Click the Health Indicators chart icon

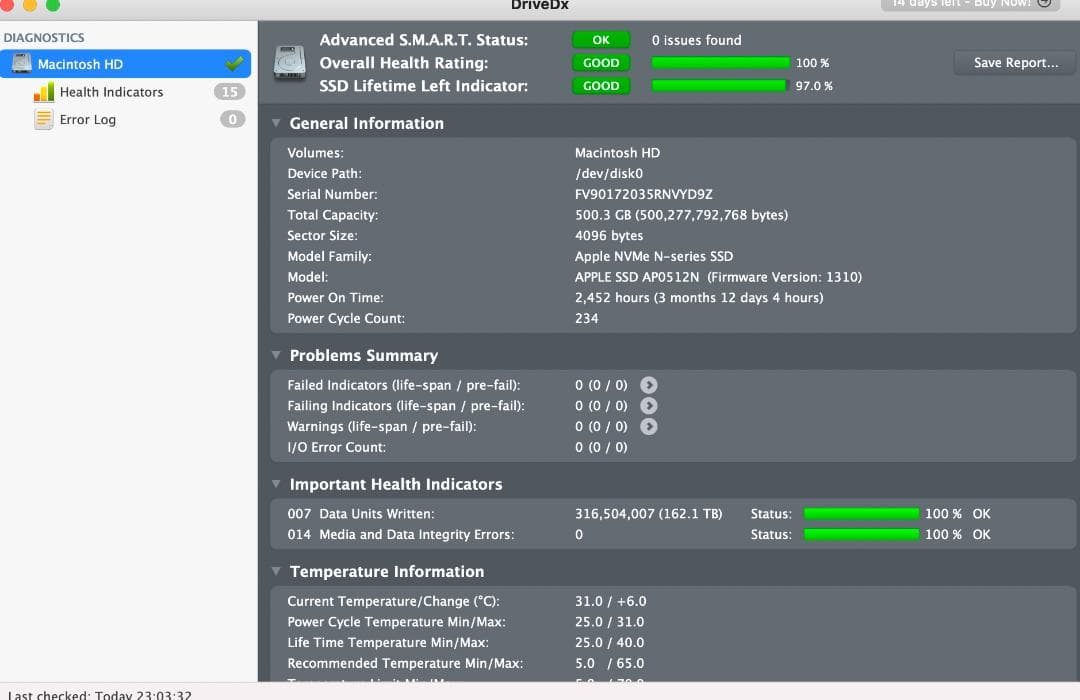(44, 91)
